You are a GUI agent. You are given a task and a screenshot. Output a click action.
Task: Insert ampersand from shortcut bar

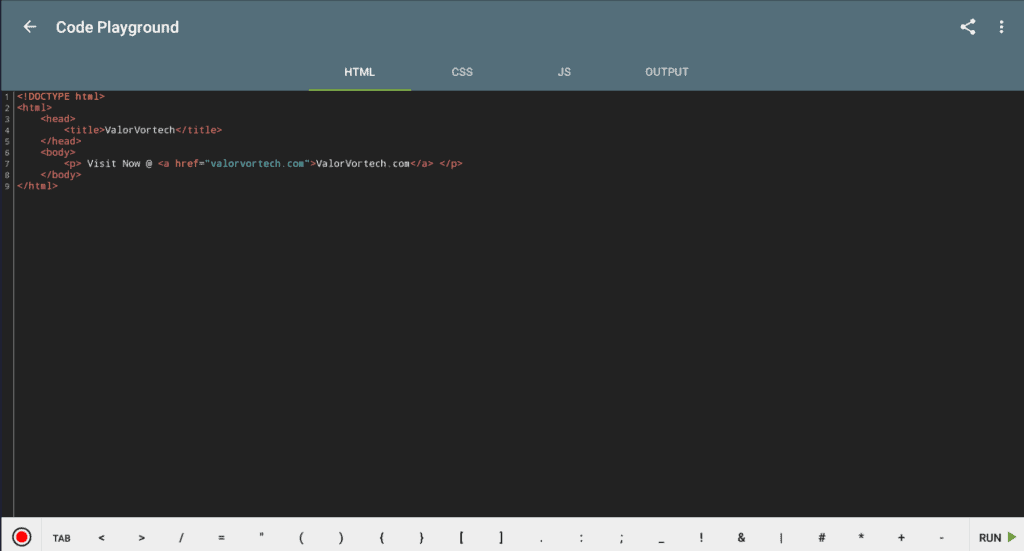pyautogui.click(x=741, y=537)
